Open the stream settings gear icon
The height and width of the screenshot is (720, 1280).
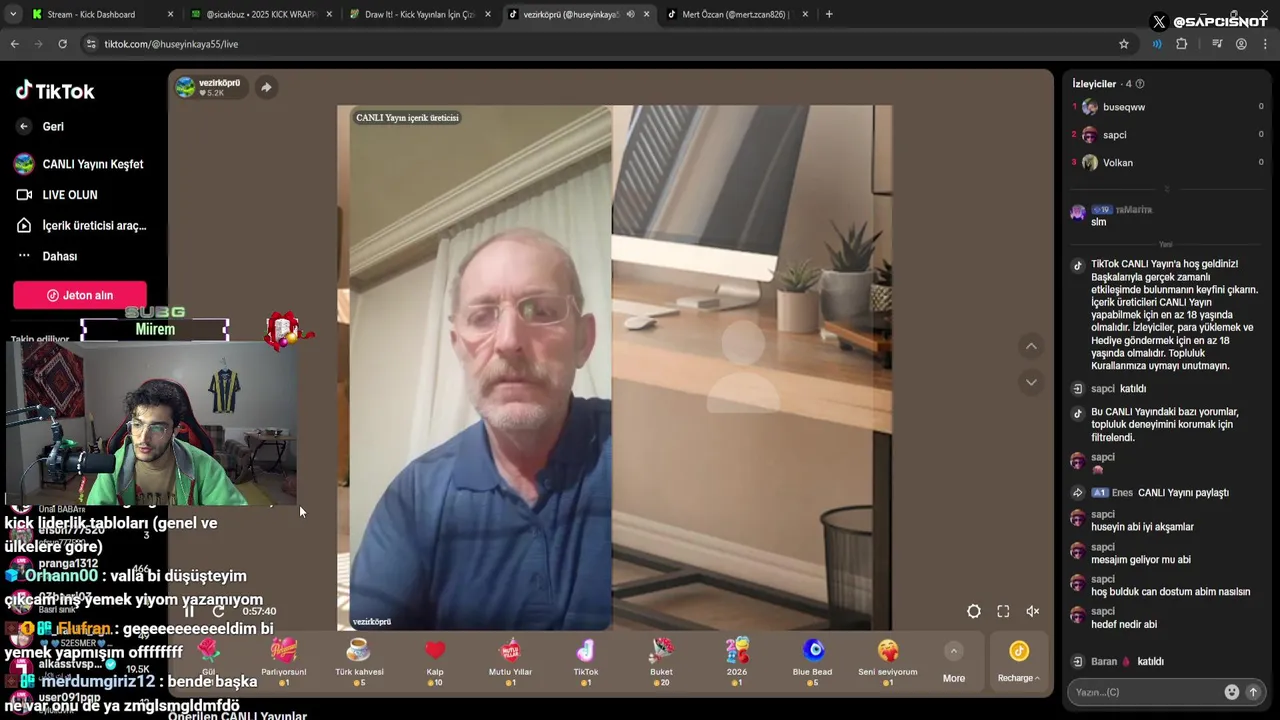tap(974, 611)
